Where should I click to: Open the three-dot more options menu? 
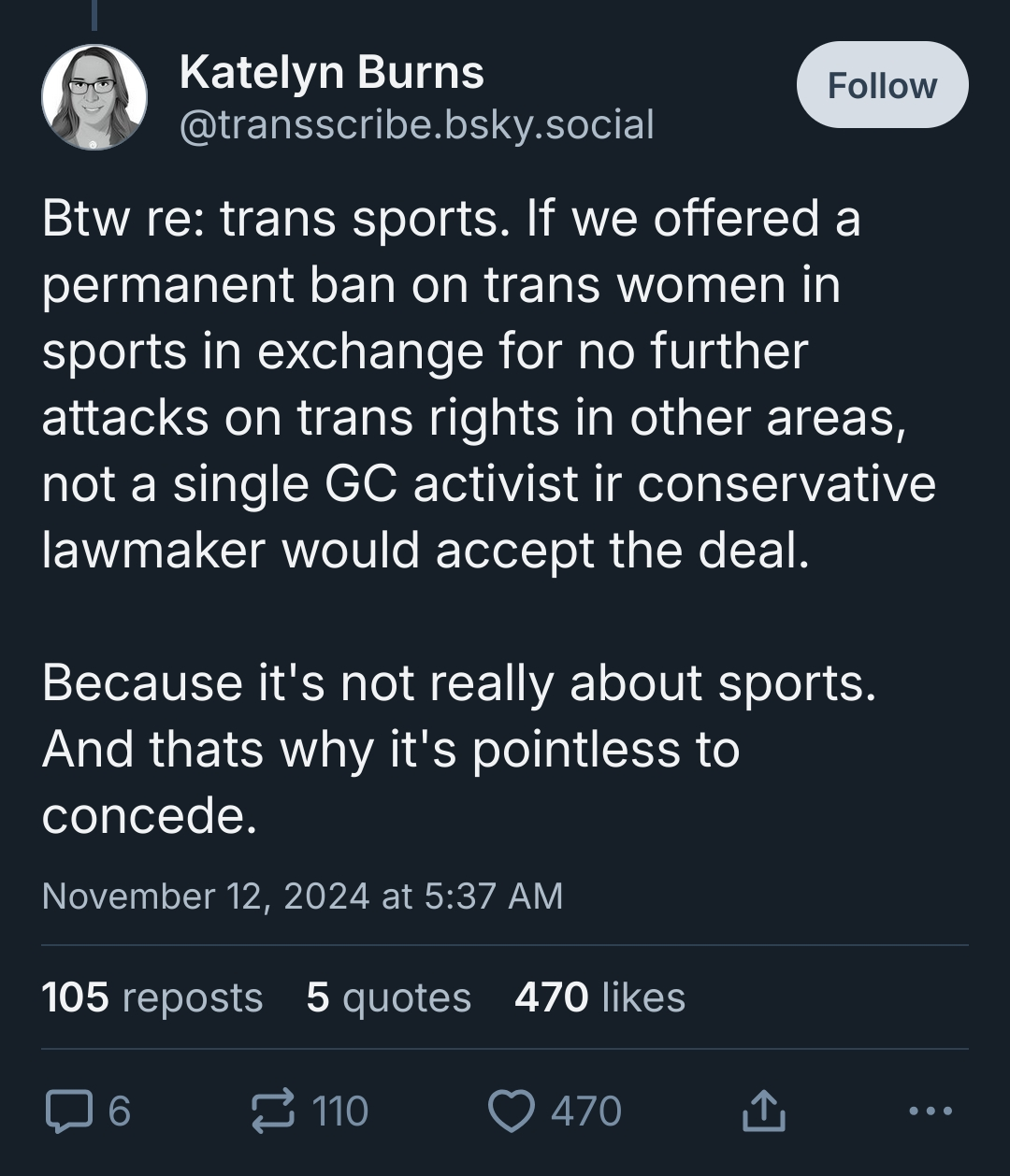tap(931, 1111)
